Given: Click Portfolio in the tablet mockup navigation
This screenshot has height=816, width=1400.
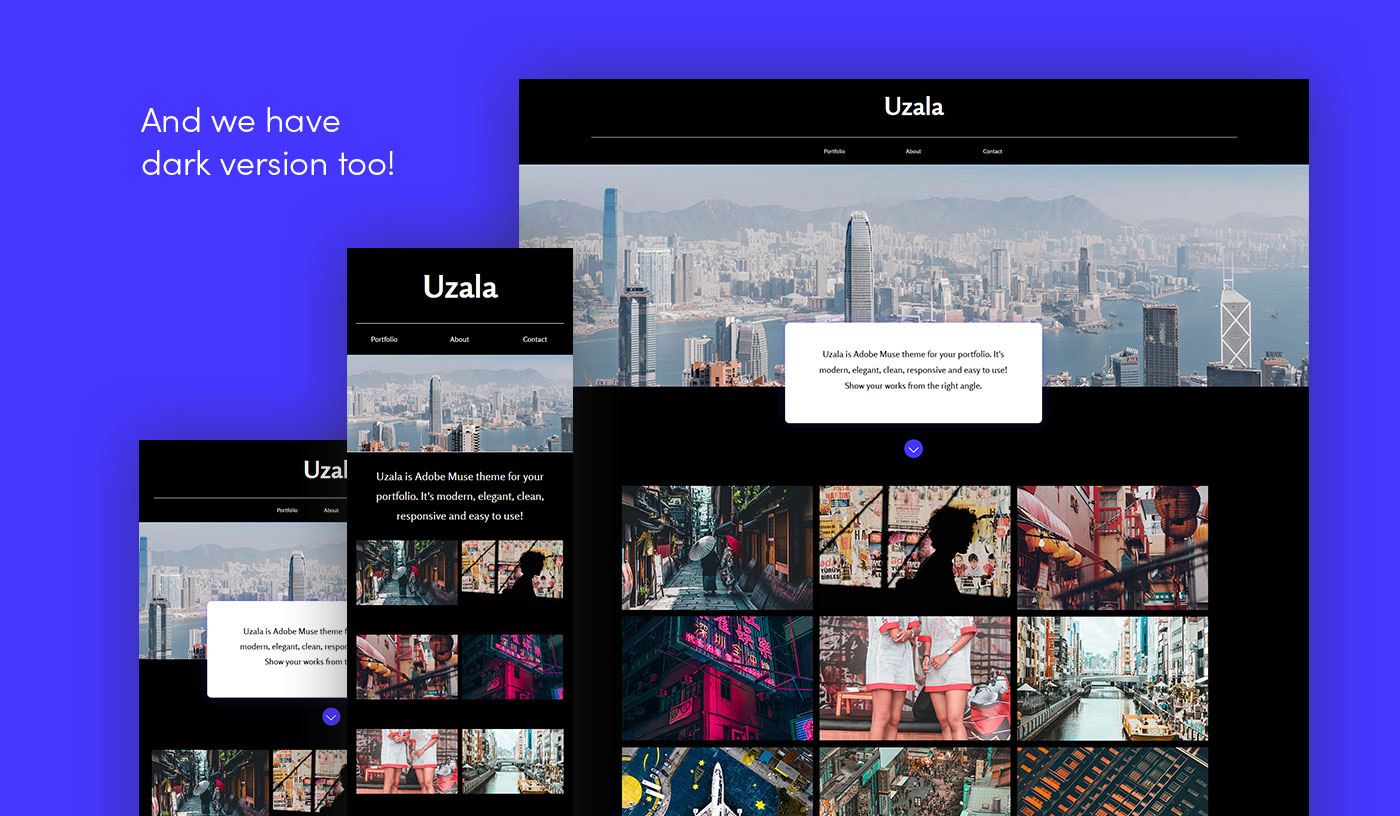Looking at the screenshot, I should click(287, 510).
